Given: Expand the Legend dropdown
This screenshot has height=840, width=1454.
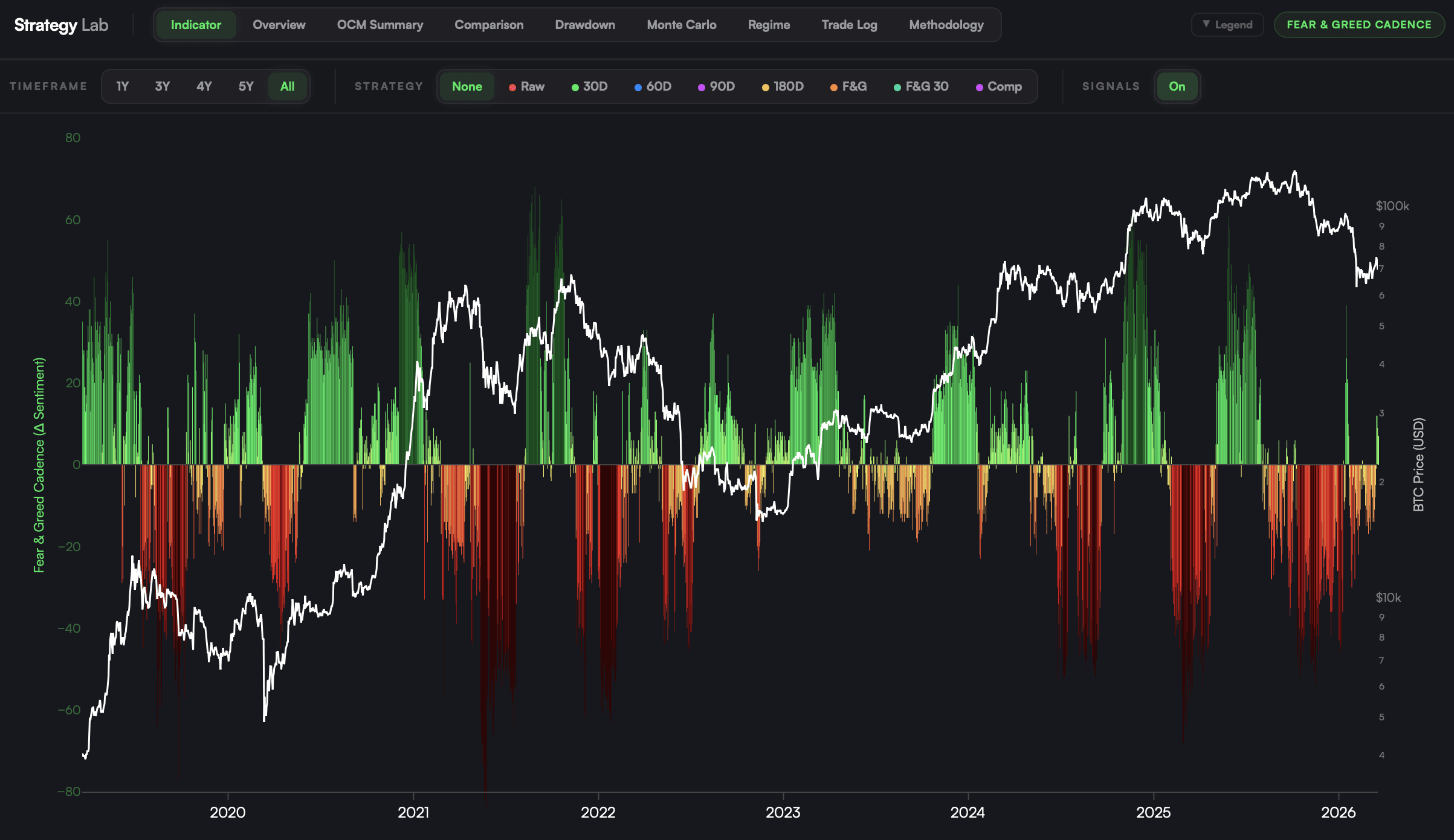Looking at the screenshot, I should pyautogui.click(x=1227, y=25).
